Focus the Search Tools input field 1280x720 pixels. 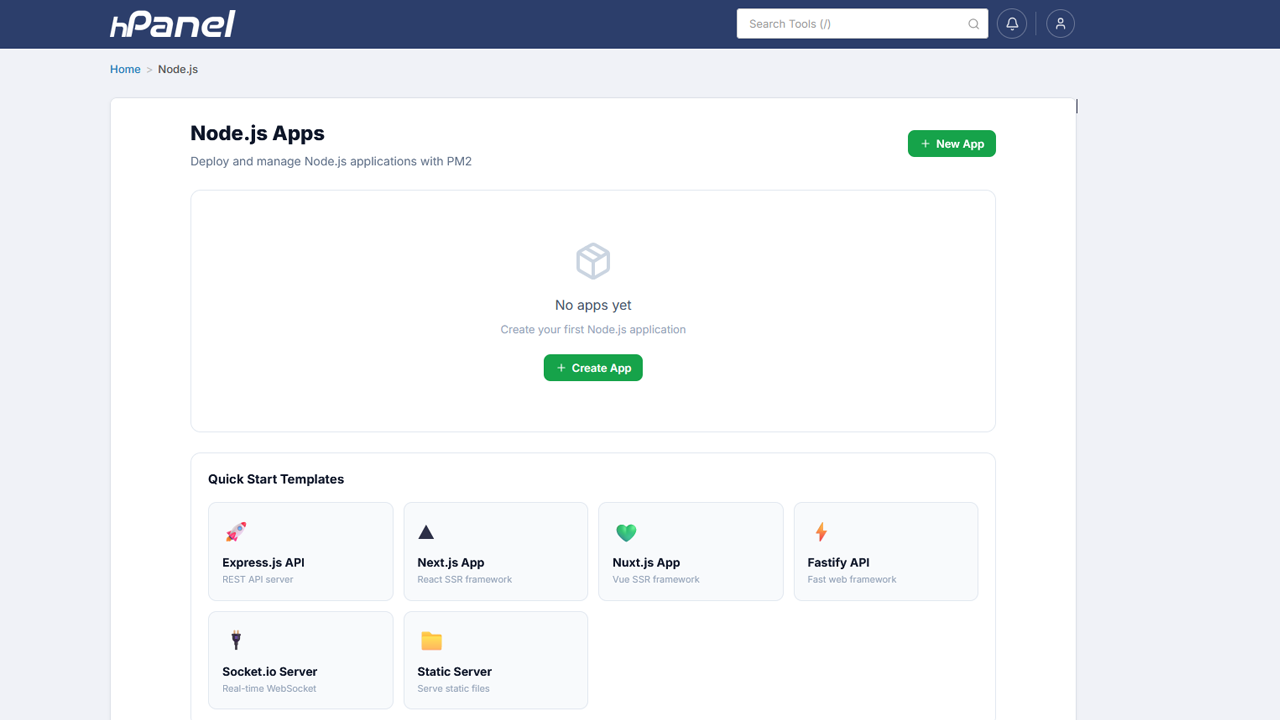click(x=862, y=24)
